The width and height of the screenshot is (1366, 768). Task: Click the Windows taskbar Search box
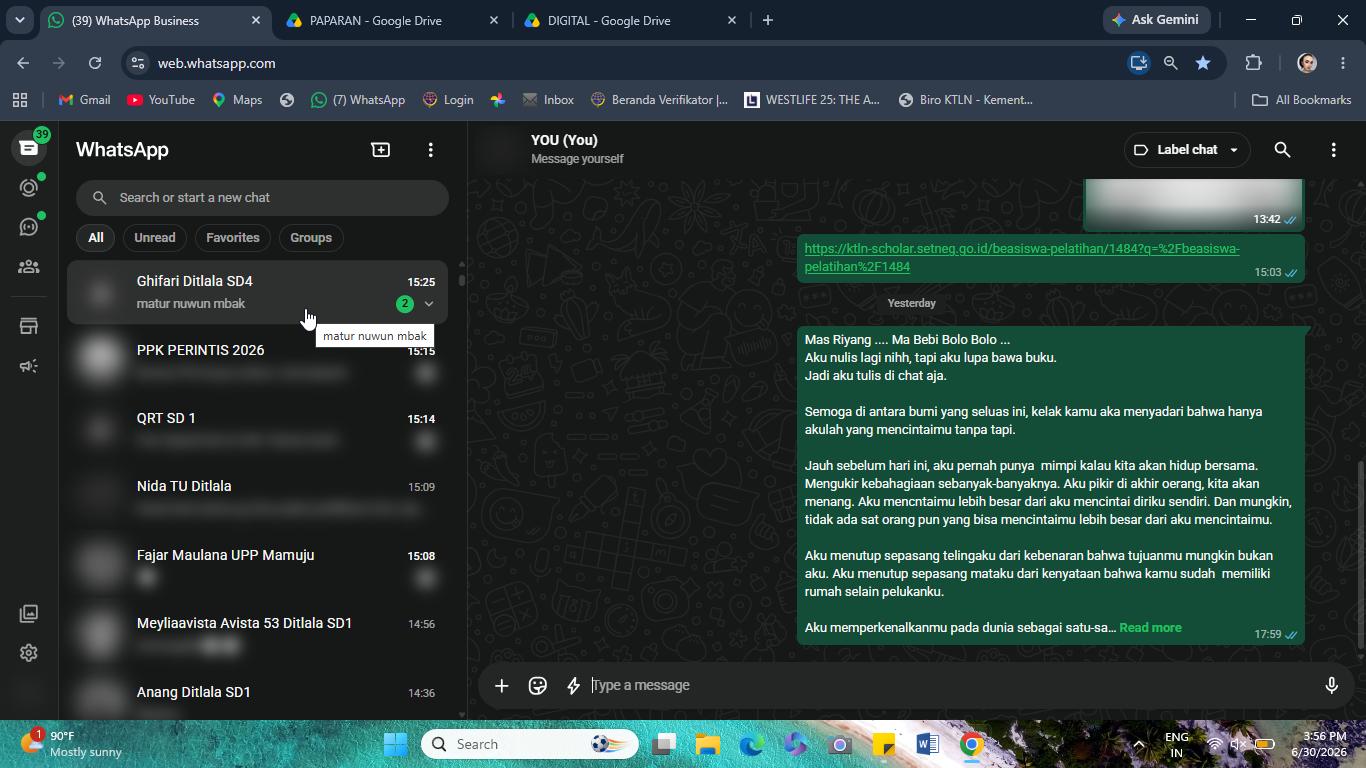[x=530, y=744]
